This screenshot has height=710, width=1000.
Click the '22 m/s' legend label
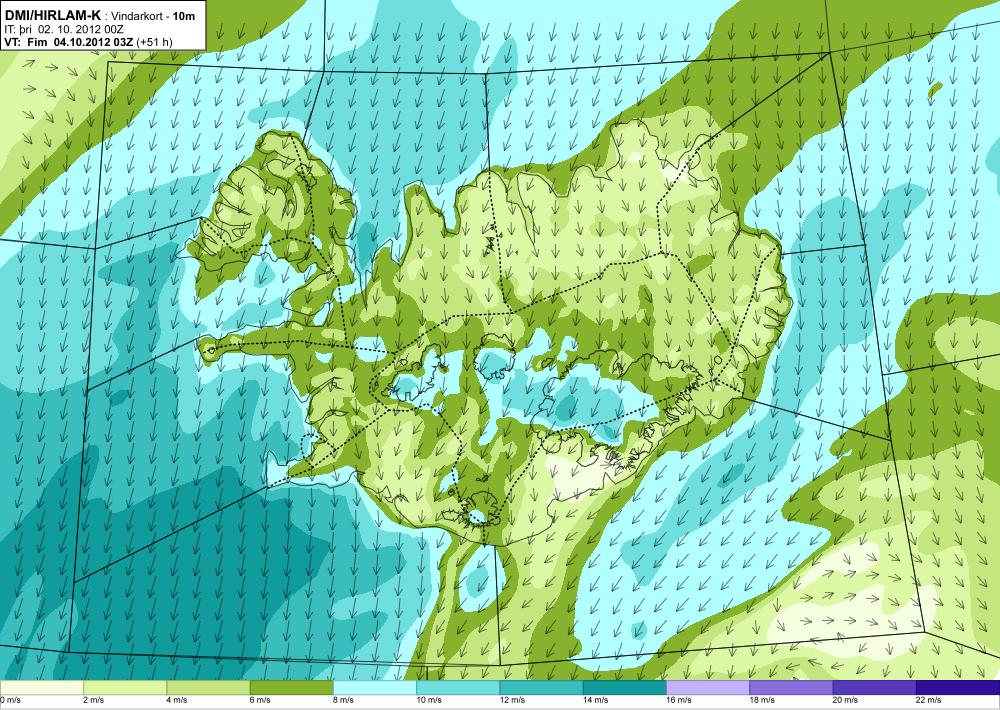[929, 700]
